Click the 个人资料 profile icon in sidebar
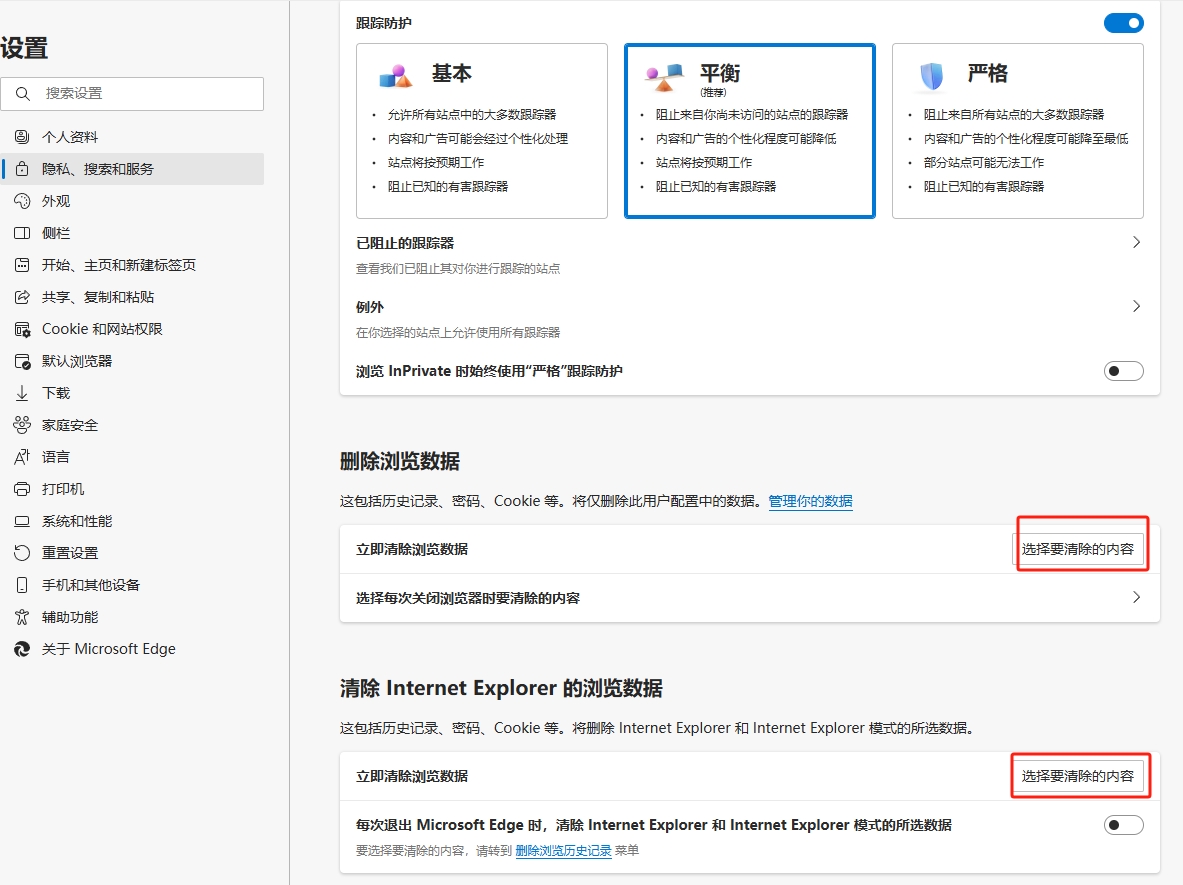The height and width of the screenshot is (885, 1183). pyautogui.click(x=22, y=137)
